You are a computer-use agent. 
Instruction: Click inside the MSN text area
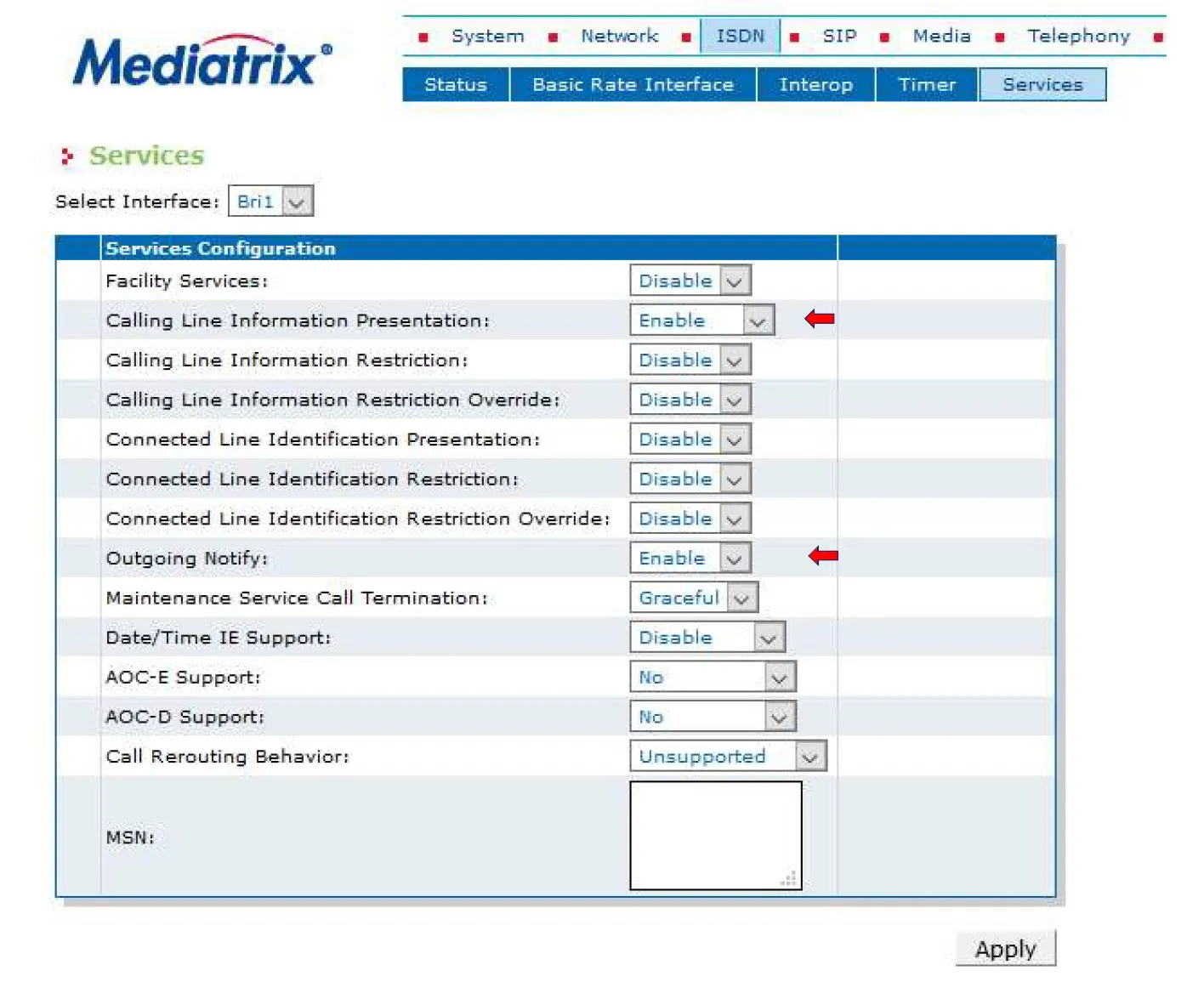[714, 833]
